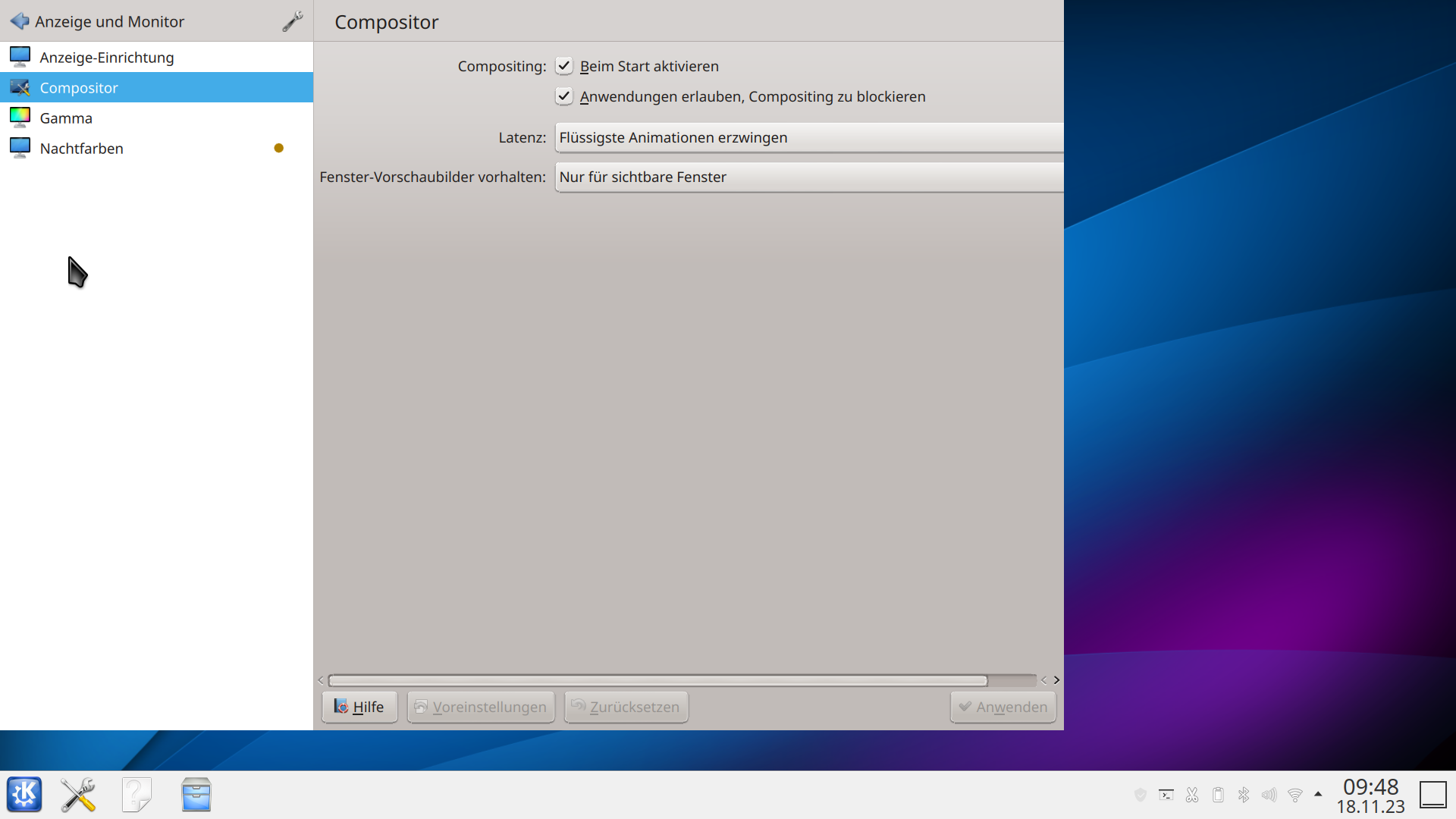
Task: Click the wrench configure icon in sidebar header
Action: 292,21
